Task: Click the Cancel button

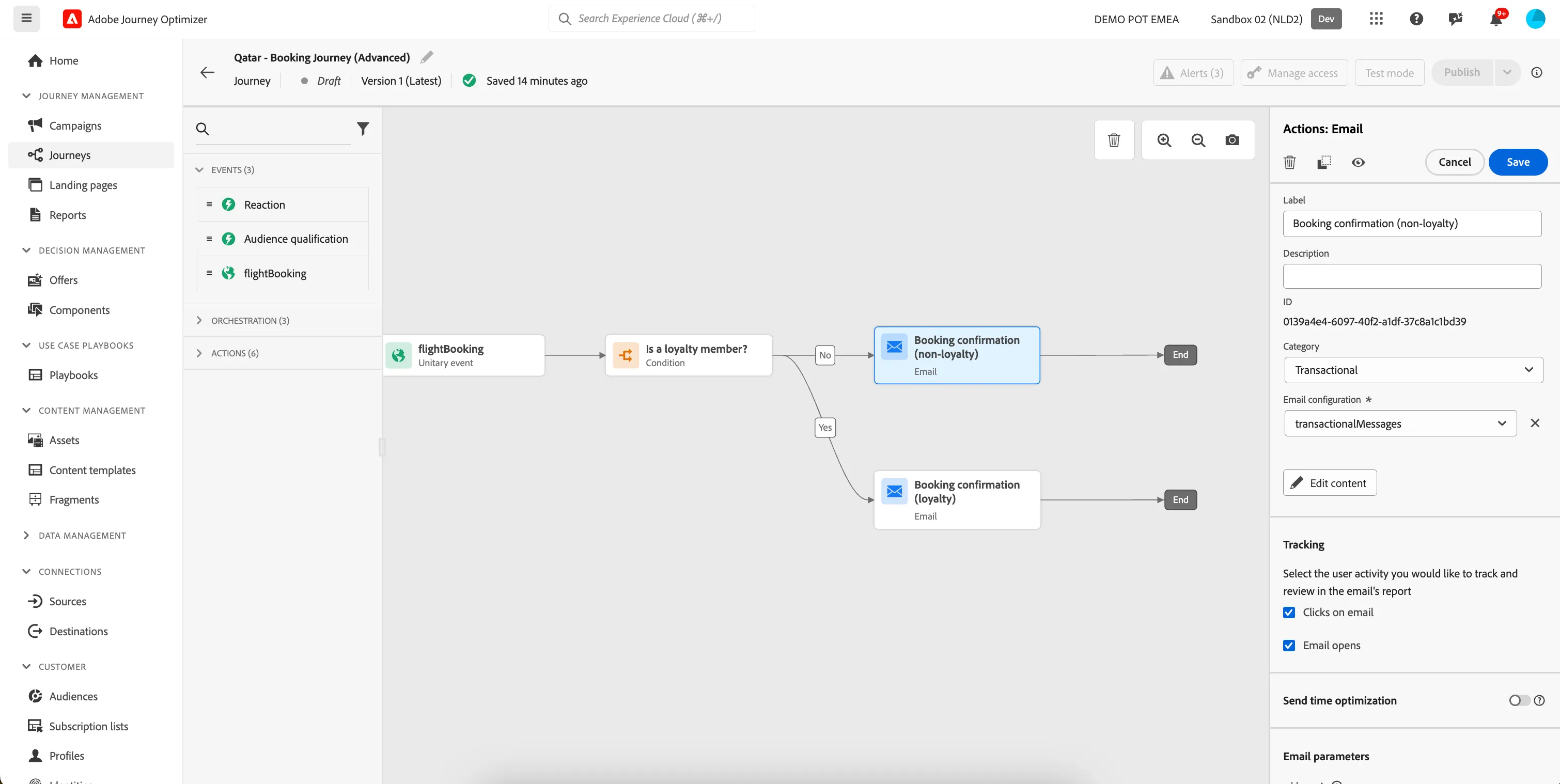Action: [x=1454, y=162]
